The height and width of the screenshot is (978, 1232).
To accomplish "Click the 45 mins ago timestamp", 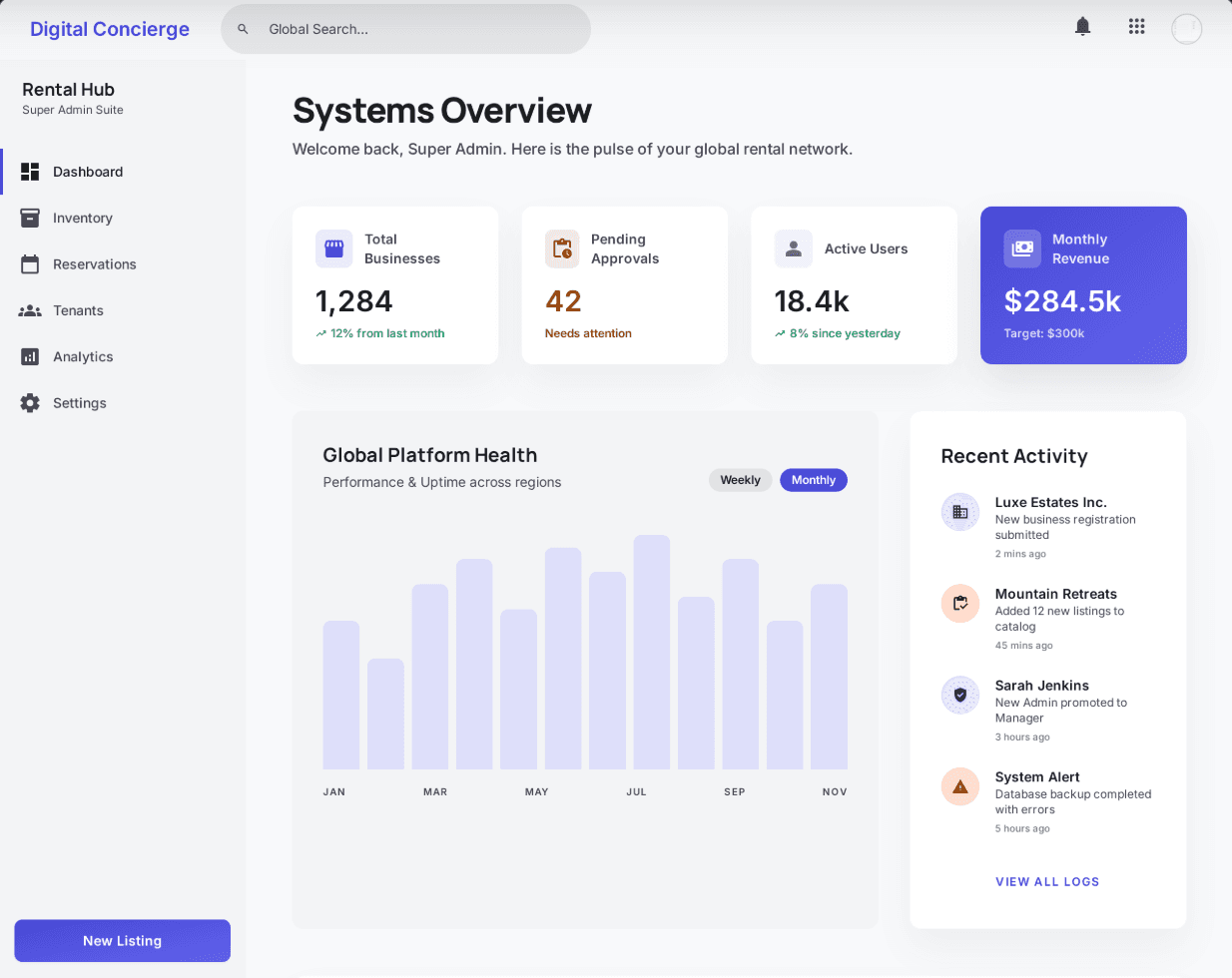I will (1024, 646).
